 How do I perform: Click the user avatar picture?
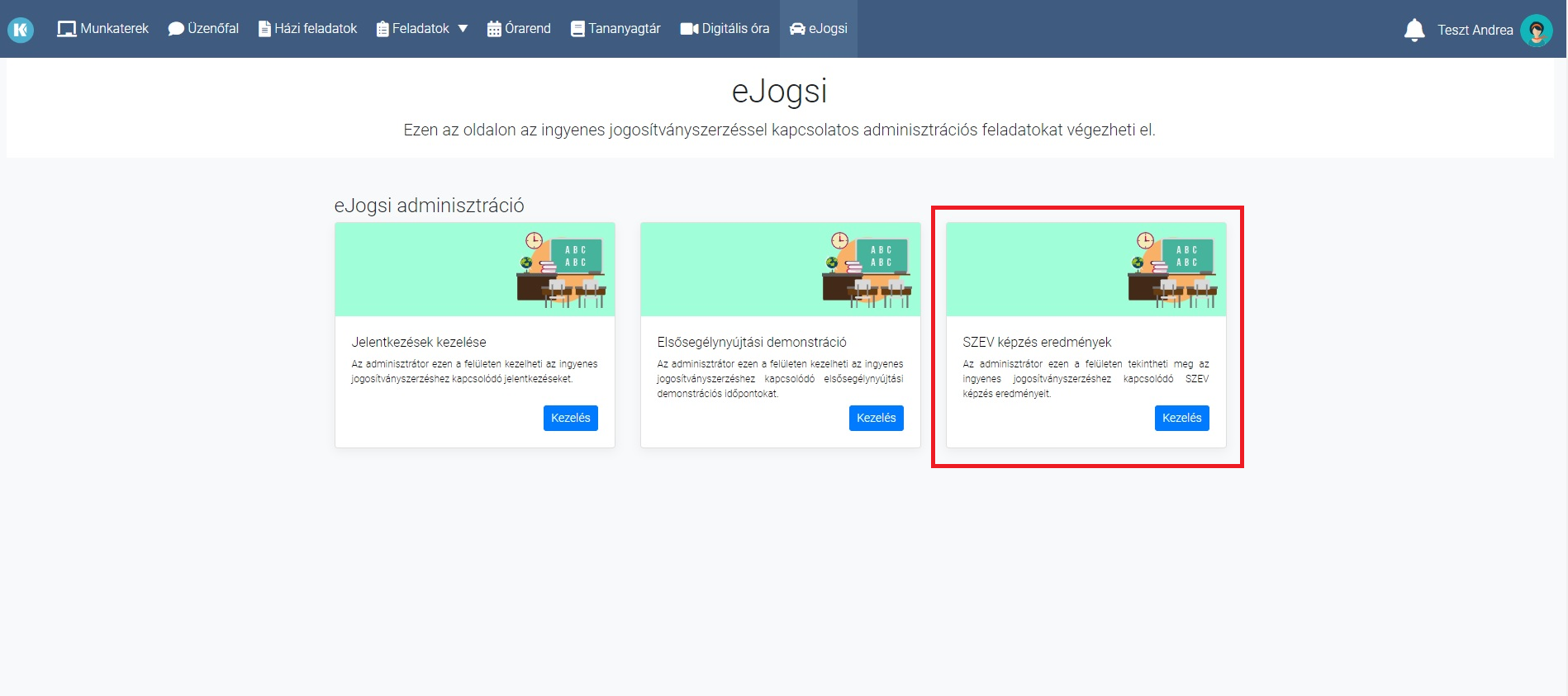pyautogui.click(x=1537, y=31)
